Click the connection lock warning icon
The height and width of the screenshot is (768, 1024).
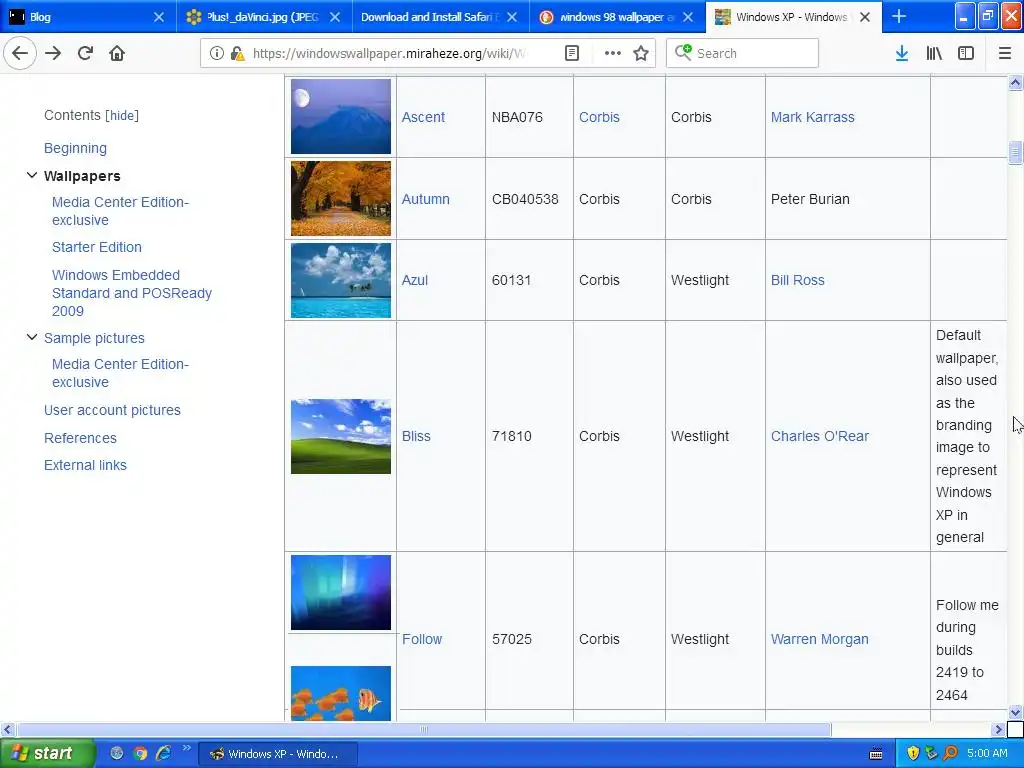click(238, 53)
